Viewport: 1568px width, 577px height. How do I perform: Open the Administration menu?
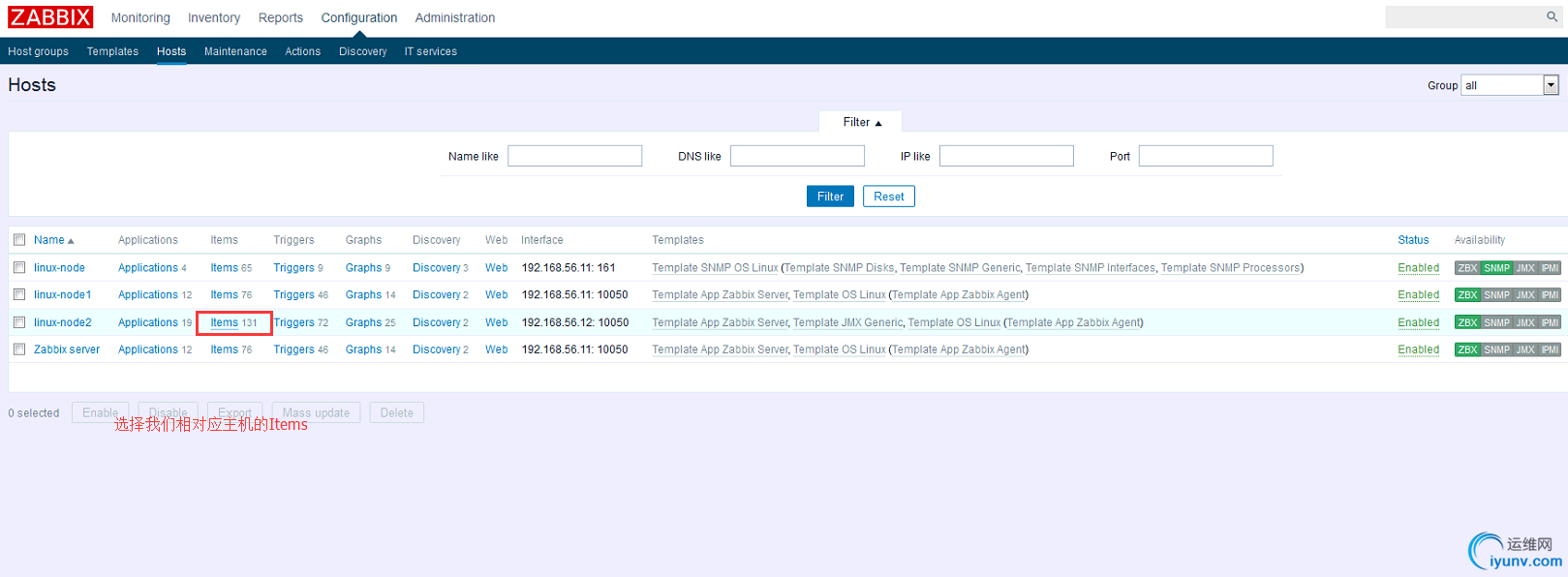[x=455, y=17]
